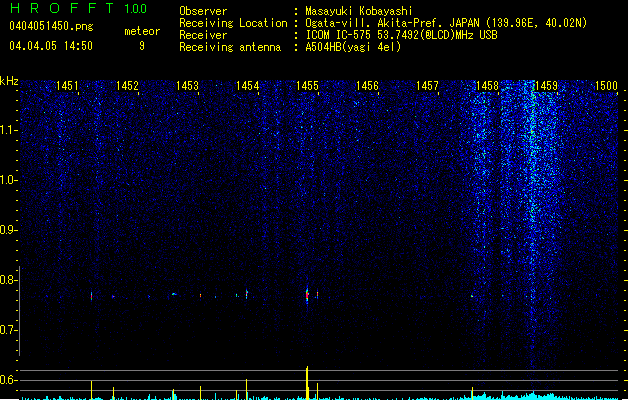Click the 0.7 kHz frequency label
629x400 pixels.
coord(8,330)
